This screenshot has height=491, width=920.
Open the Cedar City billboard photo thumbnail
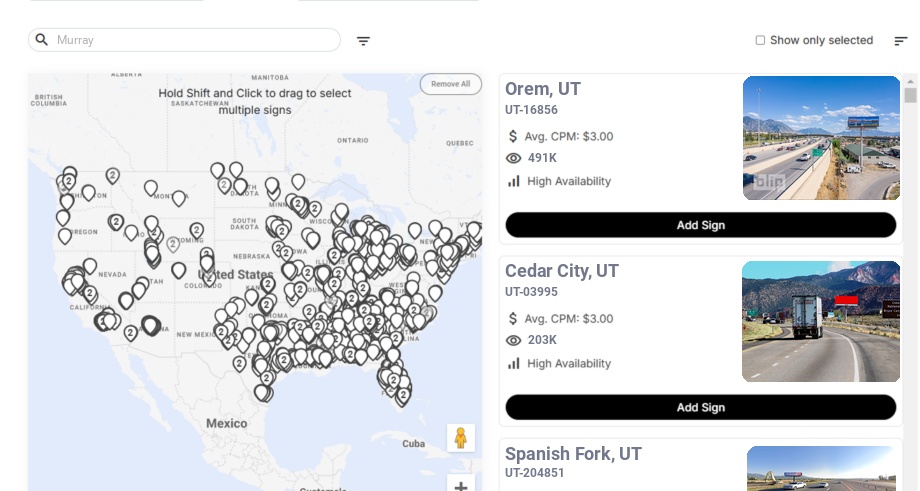coord(821,321)
